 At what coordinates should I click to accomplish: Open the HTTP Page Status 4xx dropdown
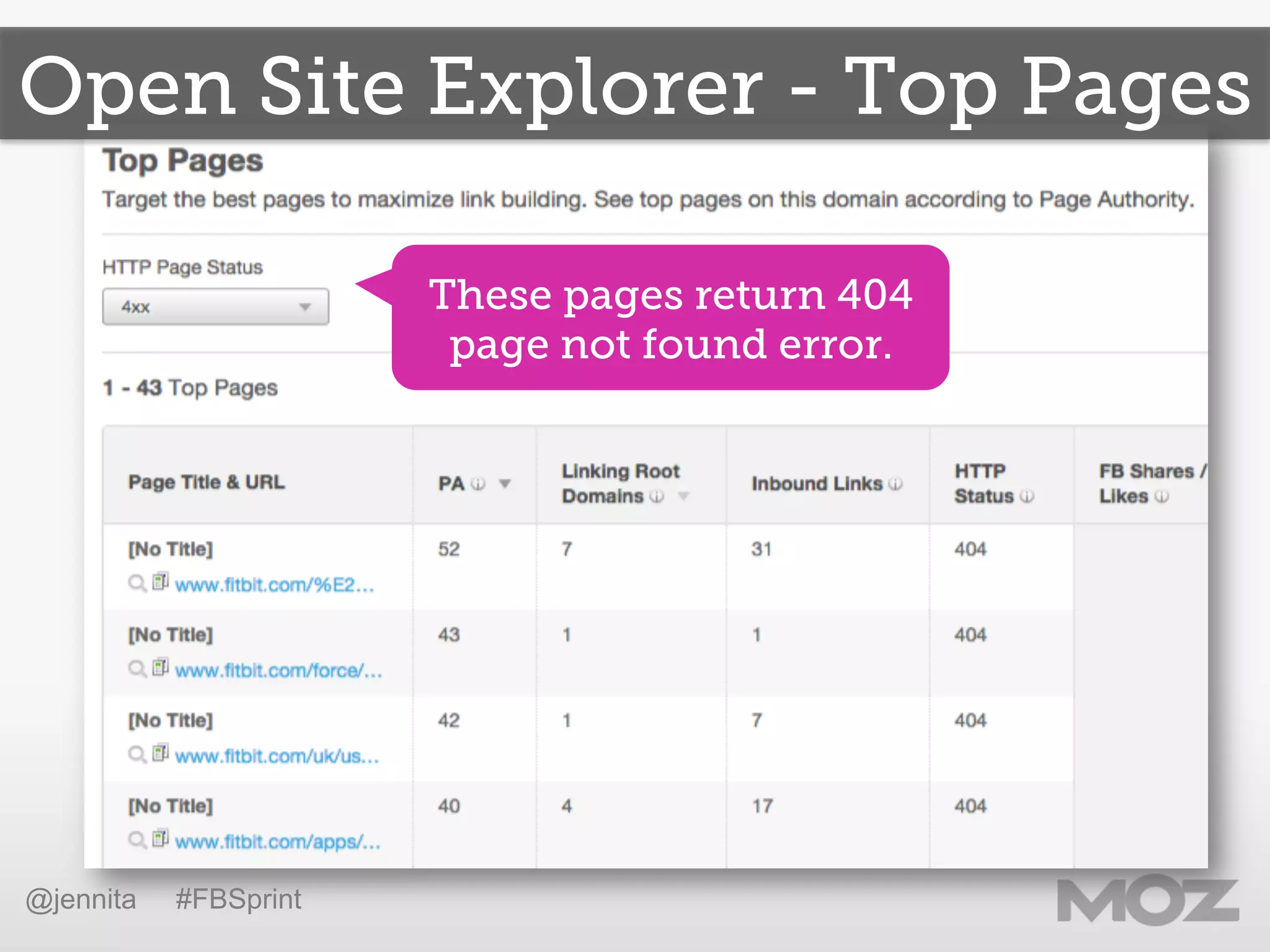click(215, 306)
